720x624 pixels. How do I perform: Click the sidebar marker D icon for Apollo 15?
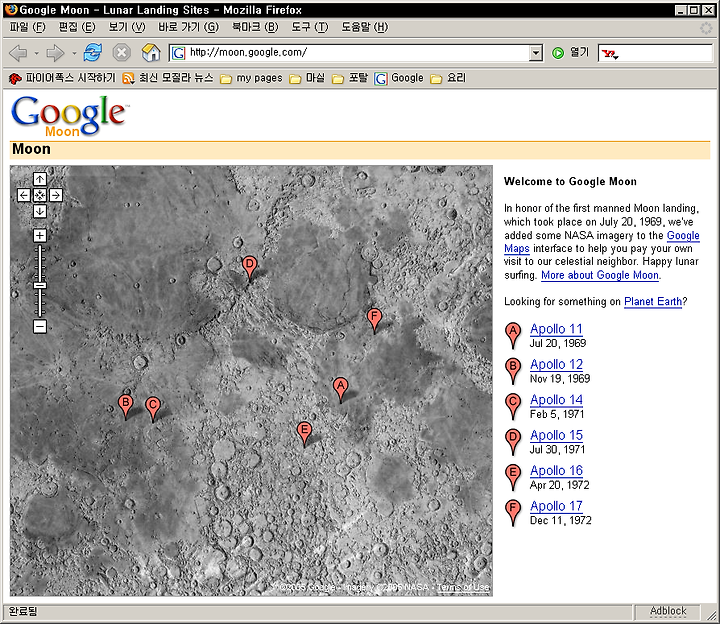[513, 441]
